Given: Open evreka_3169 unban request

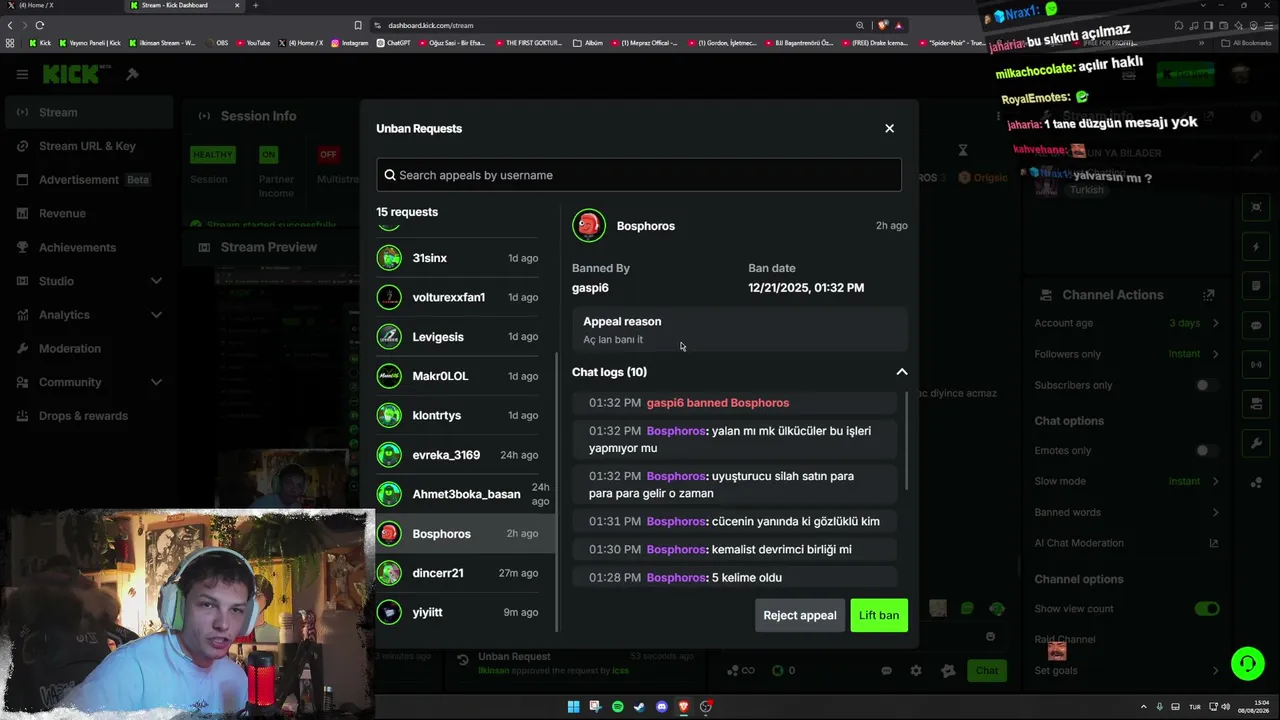Looking at the screenshot, I should [x=458, y=455].
